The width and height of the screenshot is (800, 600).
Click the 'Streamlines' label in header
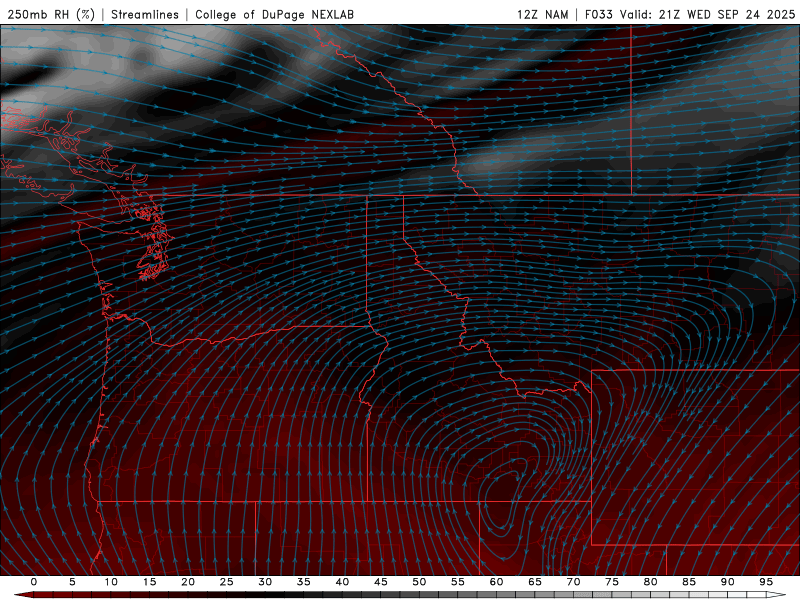coord(145,14)
